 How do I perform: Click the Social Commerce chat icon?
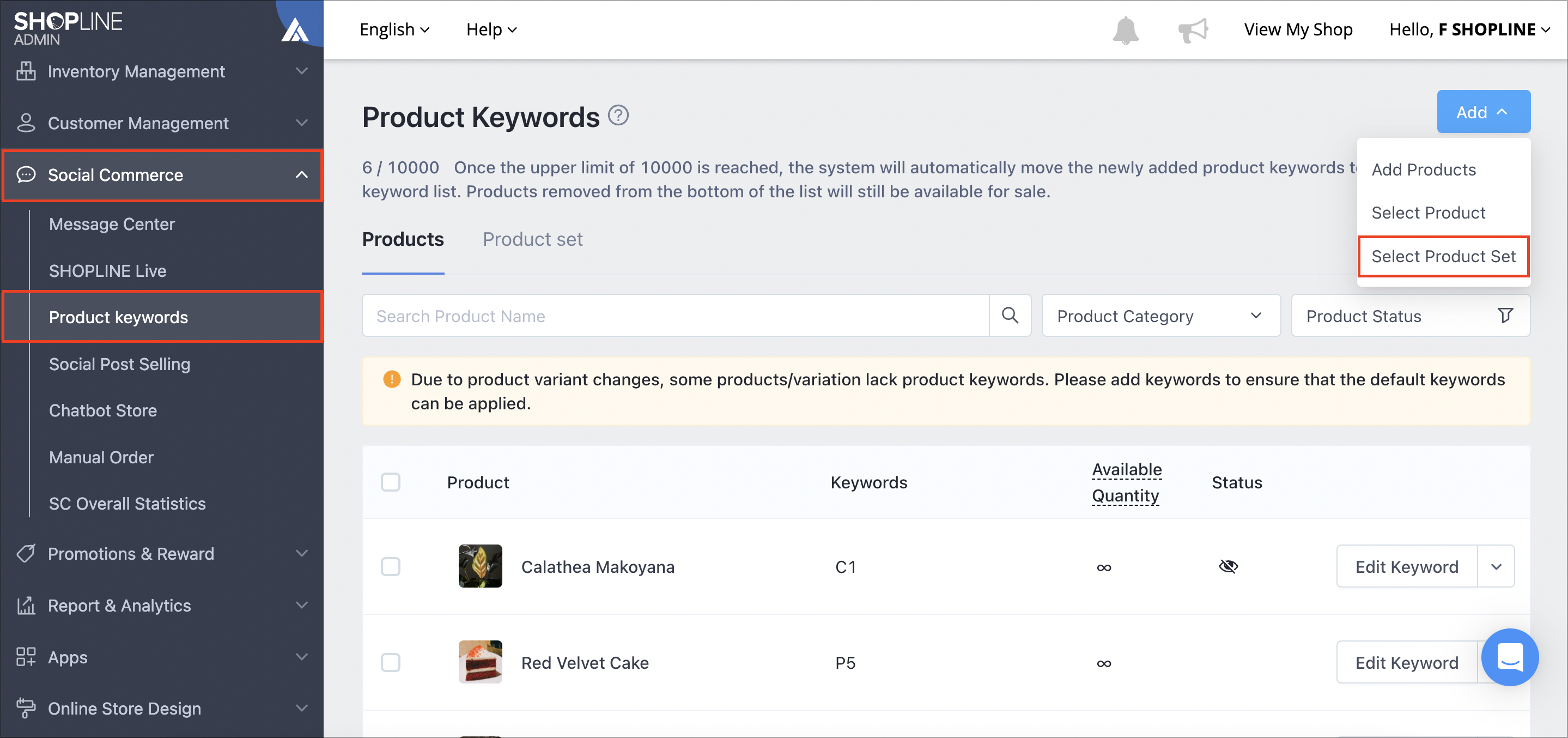pyautogui.click(x=26, y=175)
